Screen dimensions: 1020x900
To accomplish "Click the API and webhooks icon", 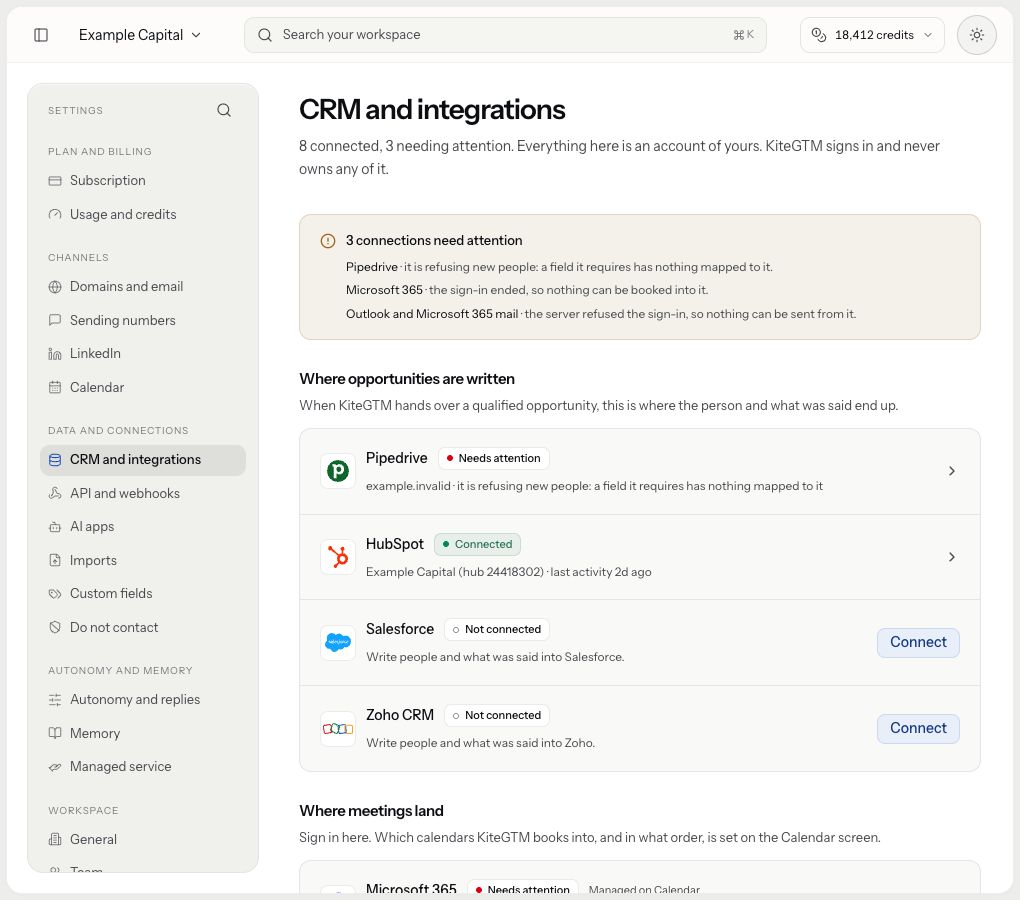I will [x=55, y=494].
